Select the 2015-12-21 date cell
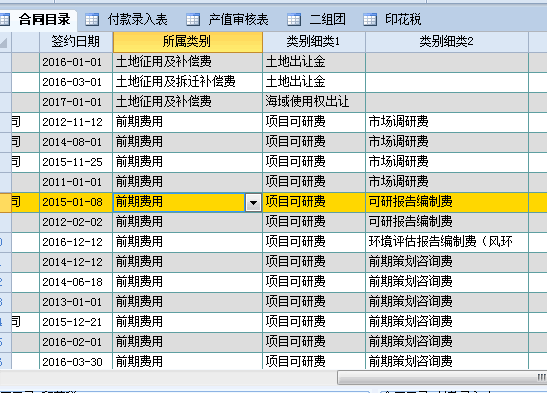 [x=76, y=322]
